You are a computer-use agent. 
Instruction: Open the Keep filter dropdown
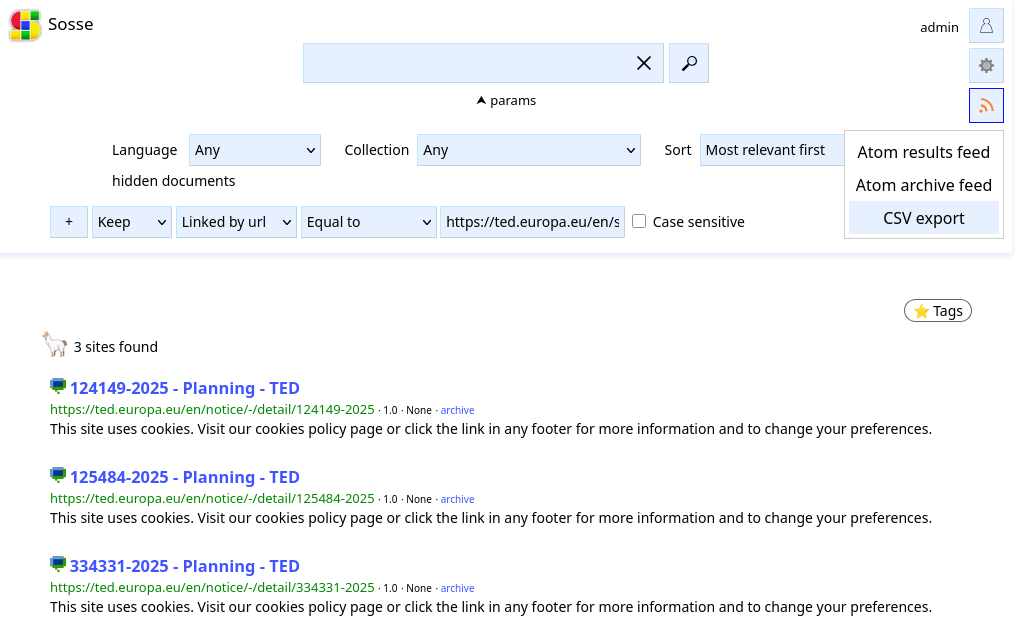pyautogui.click(x=132, y=222)
